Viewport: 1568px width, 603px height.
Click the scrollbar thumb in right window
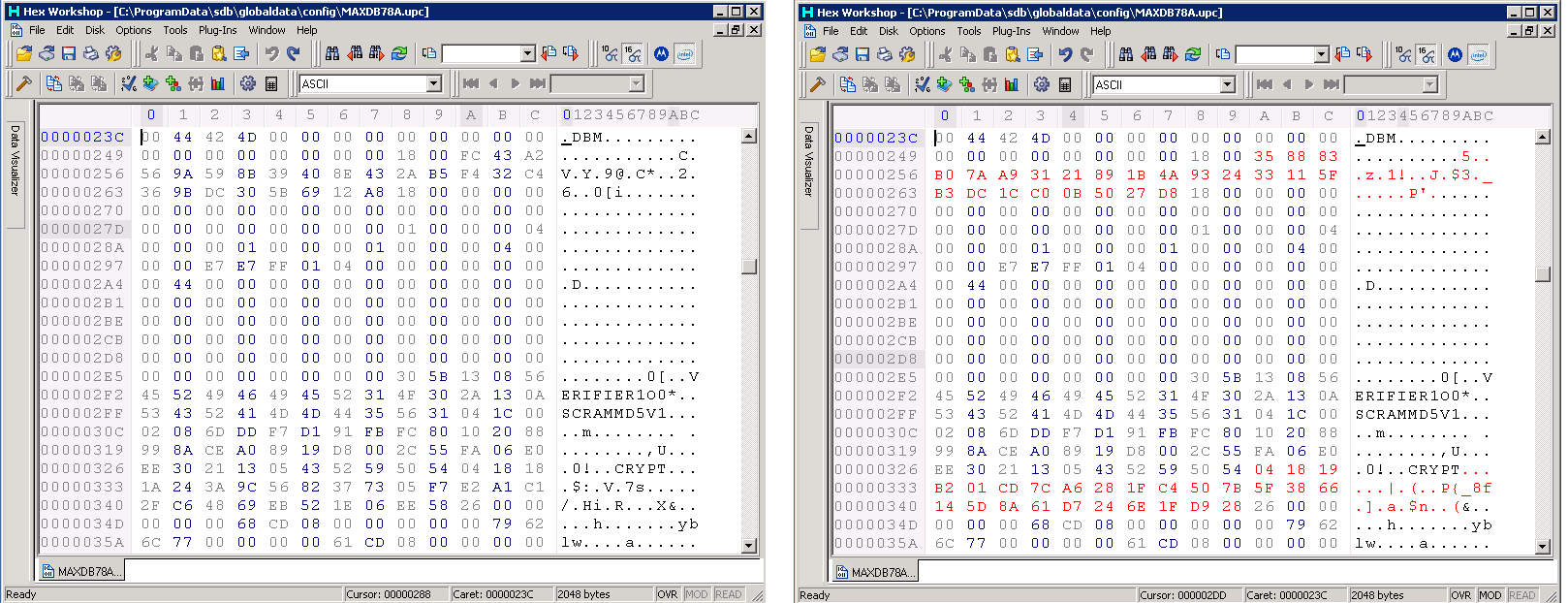coord(1543,274)
